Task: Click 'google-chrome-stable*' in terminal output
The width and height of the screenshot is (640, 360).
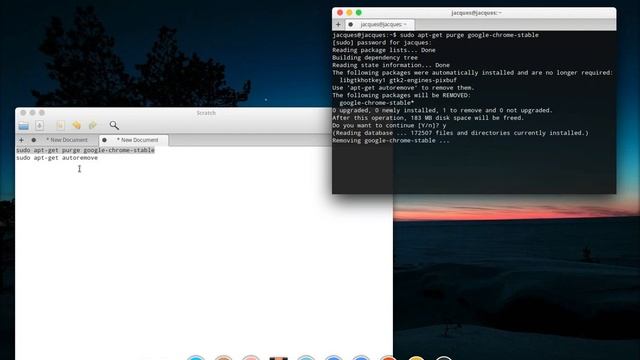Action: 377,103
